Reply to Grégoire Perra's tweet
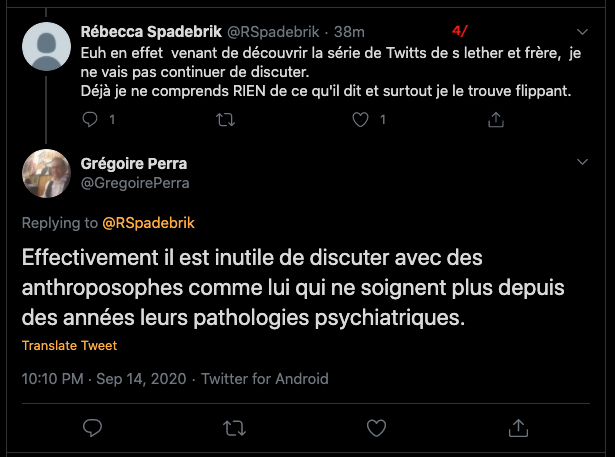Viewport: 615px width, 457px height. [92, 428]
